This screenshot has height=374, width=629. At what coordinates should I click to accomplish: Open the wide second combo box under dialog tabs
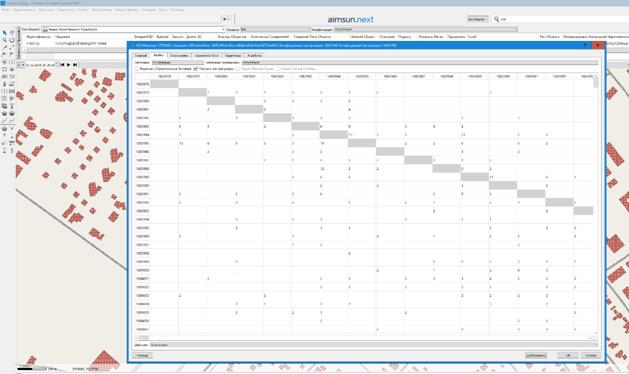420,63
